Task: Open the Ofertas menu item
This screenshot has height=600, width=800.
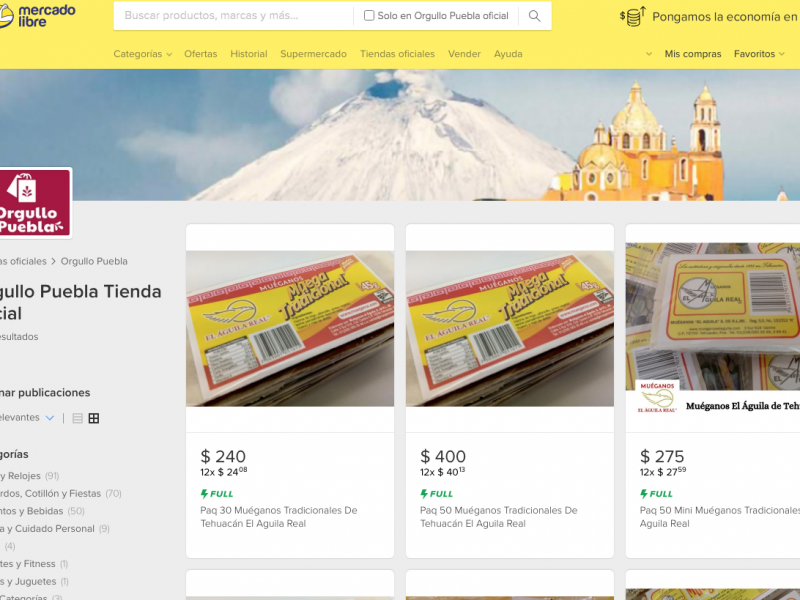Action: point(201,54)
